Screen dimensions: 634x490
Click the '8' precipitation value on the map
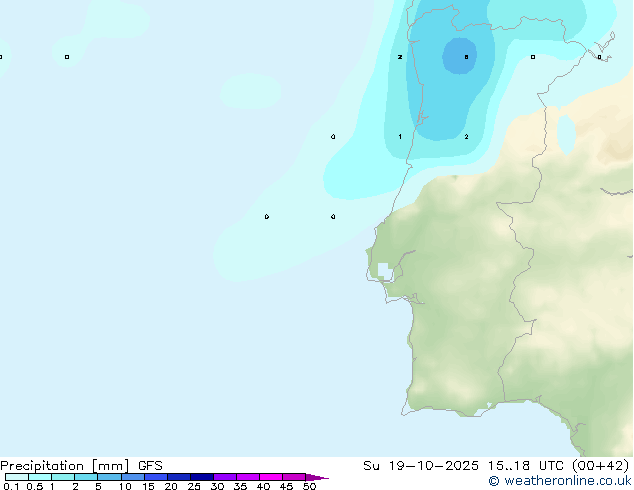pos(466,57)
